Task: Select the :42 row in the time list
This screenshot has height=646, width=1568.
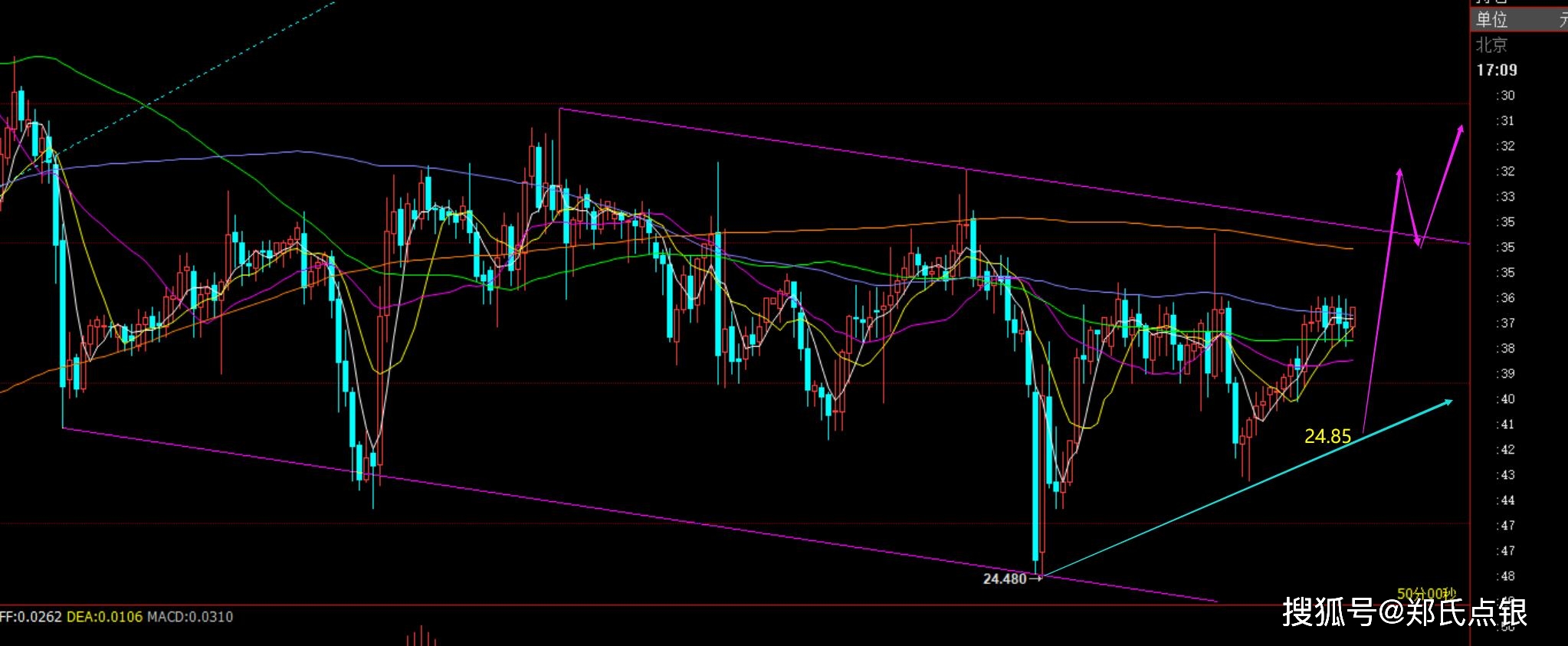Action: tap(1506, 450)
